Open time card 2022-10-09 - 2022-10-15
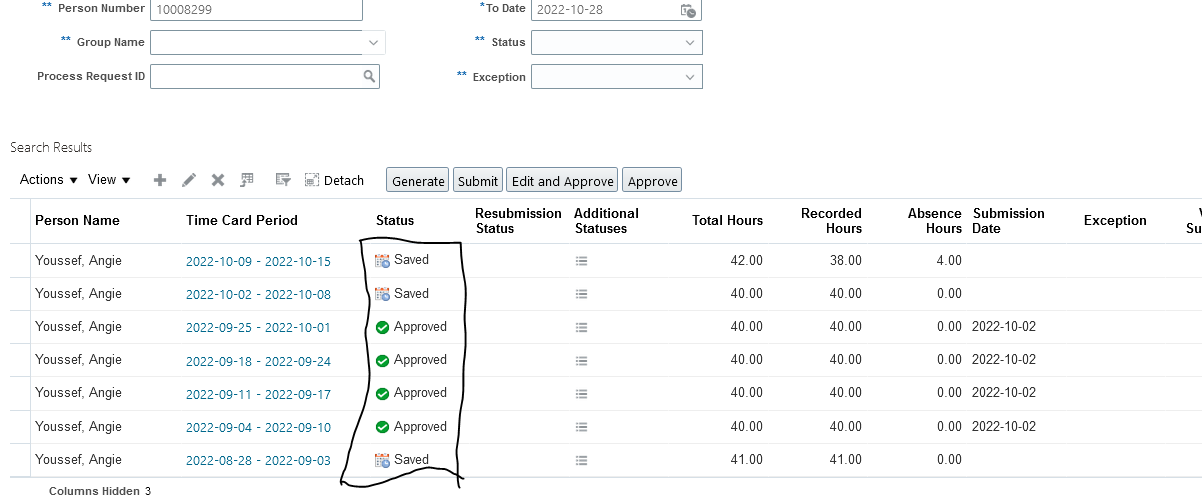Viewport: 1202px width, 501px height. click(258, 261)
